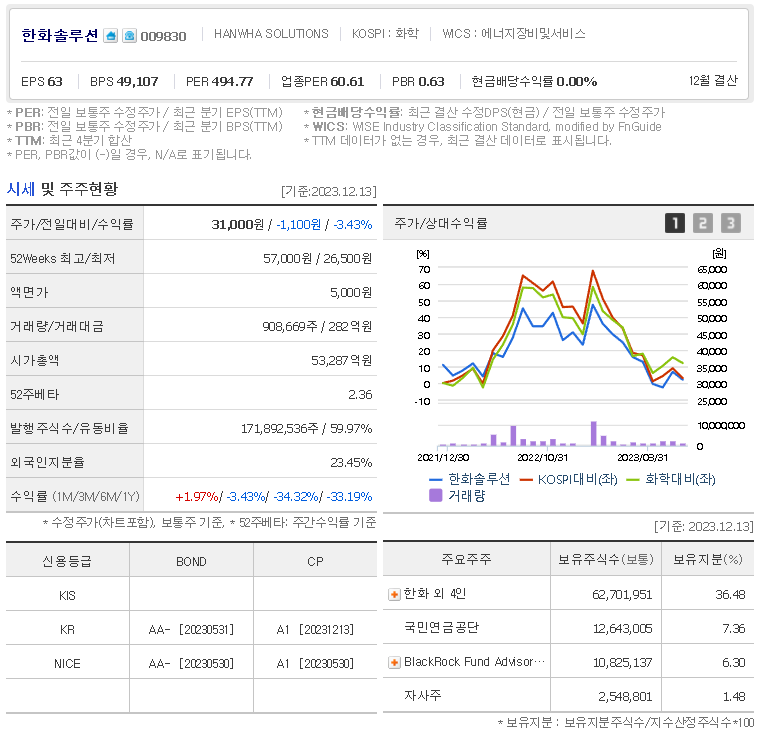Select the KR bond rating AA- [20230531]
761x733 pixels.
[191, 630]
